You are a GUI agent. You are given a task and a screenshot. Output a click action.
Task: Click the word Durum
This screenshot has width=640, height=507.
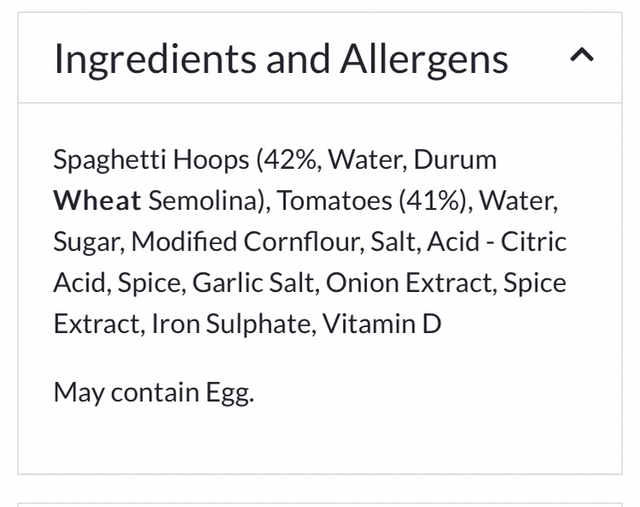click(x=455, y=160)
